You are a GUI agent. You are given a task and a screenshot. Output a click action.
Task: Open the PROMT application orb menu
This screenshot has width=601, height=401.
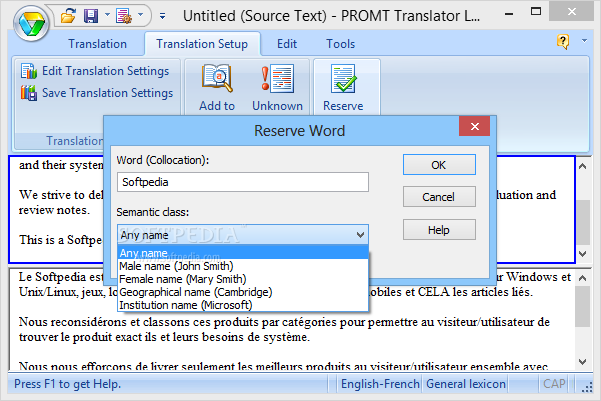[31, 24]
